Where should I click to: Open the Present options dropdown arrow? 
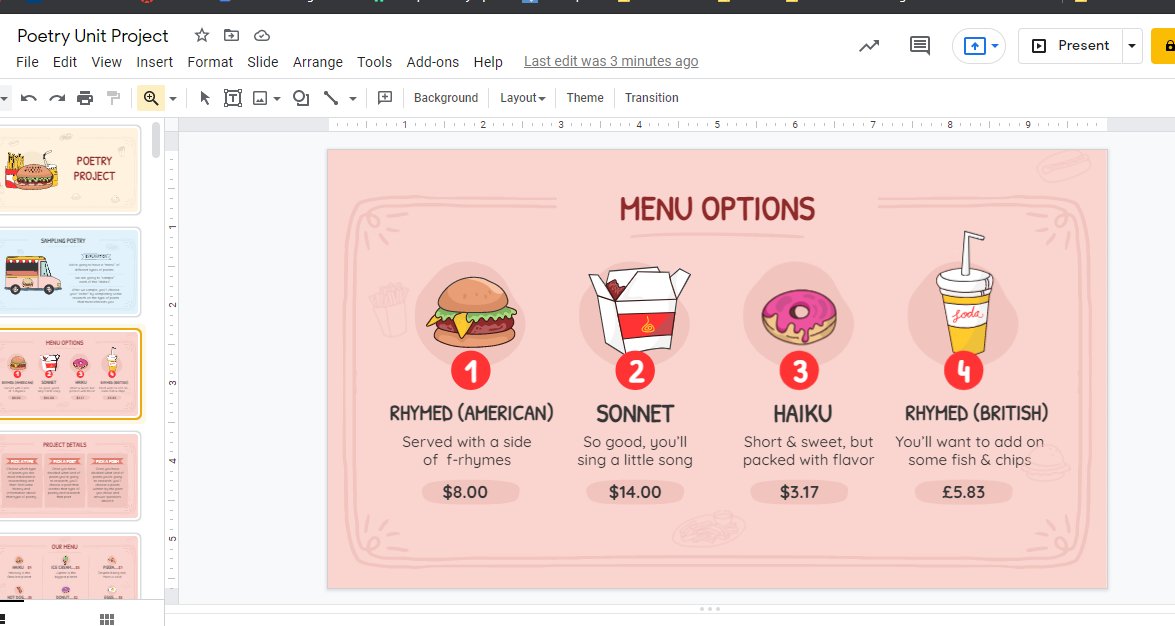click(1132, 46)
